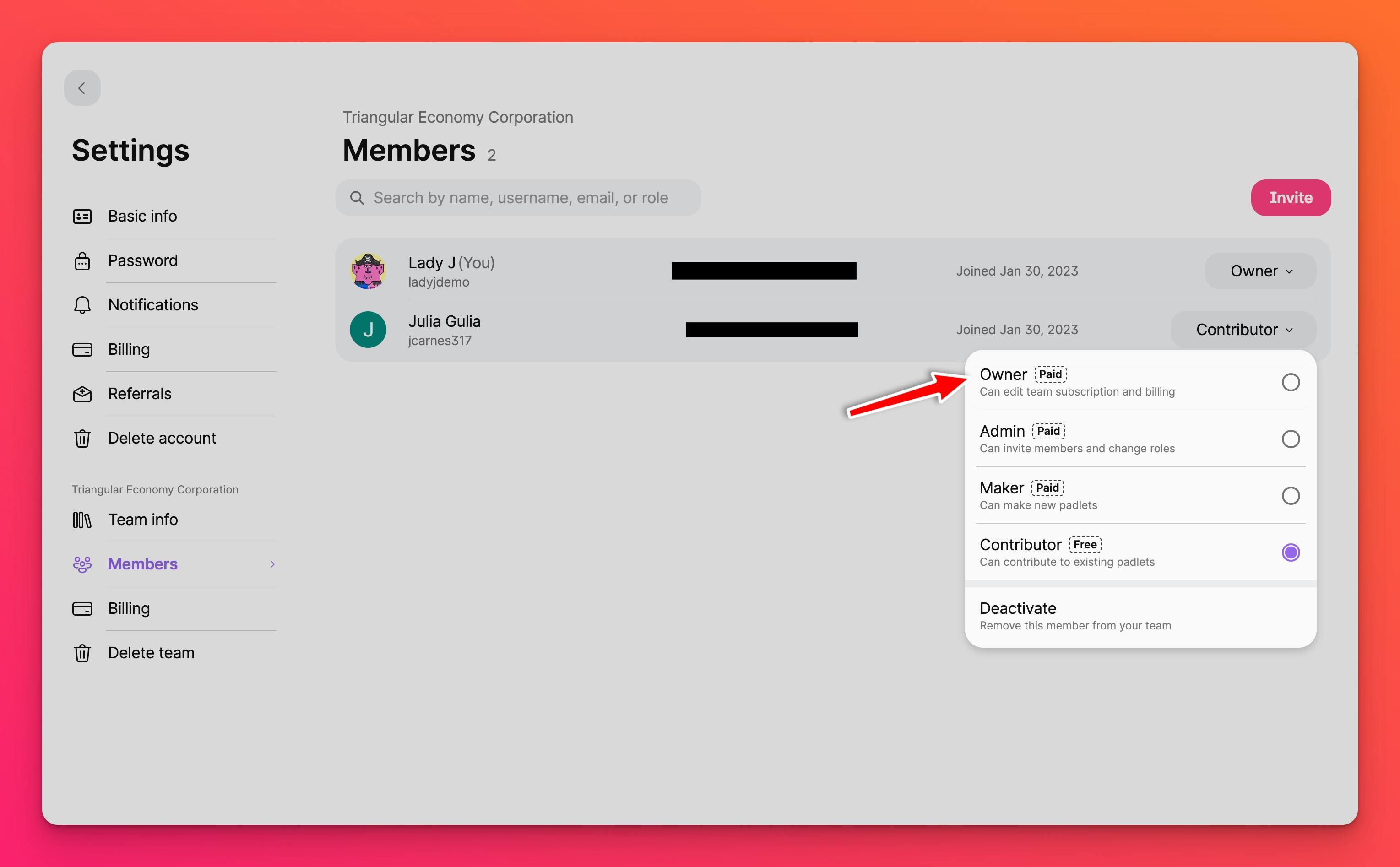Image resolution: width=1400 pixels, height=867 pixels.
Task: Click the Maker role label in menu
Action: pos(1002,488)
